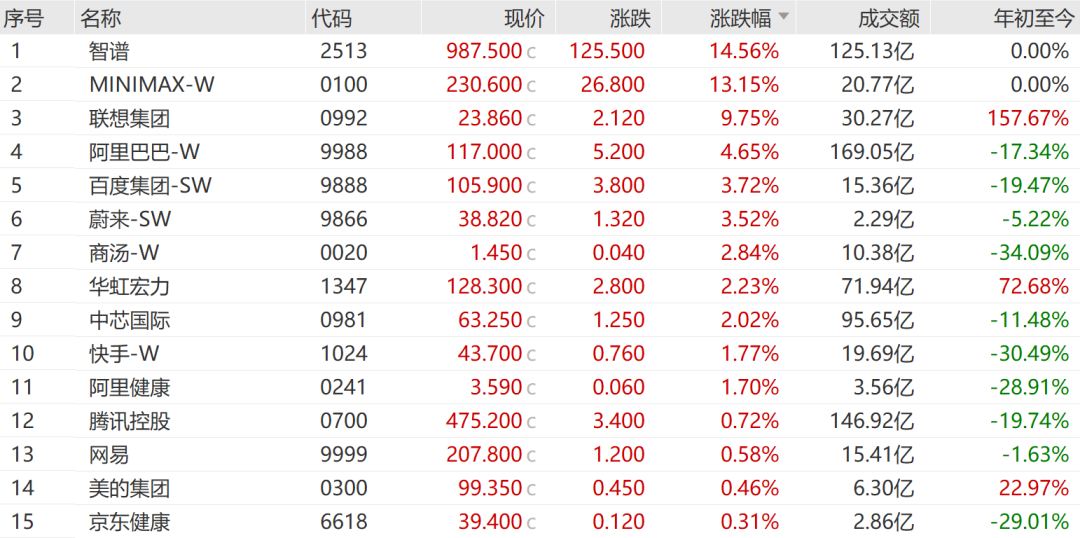Image resolution: width=1080 pixels, height=538 pixels.
Task: Click the c icon beside 39.400
Action: point(531,524)
